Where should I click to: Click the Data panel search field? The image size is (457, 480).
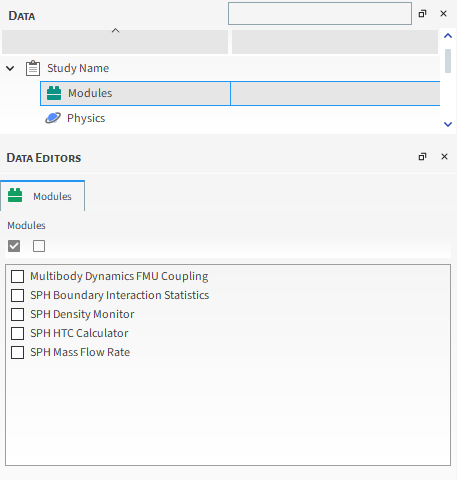coord(320,13)
